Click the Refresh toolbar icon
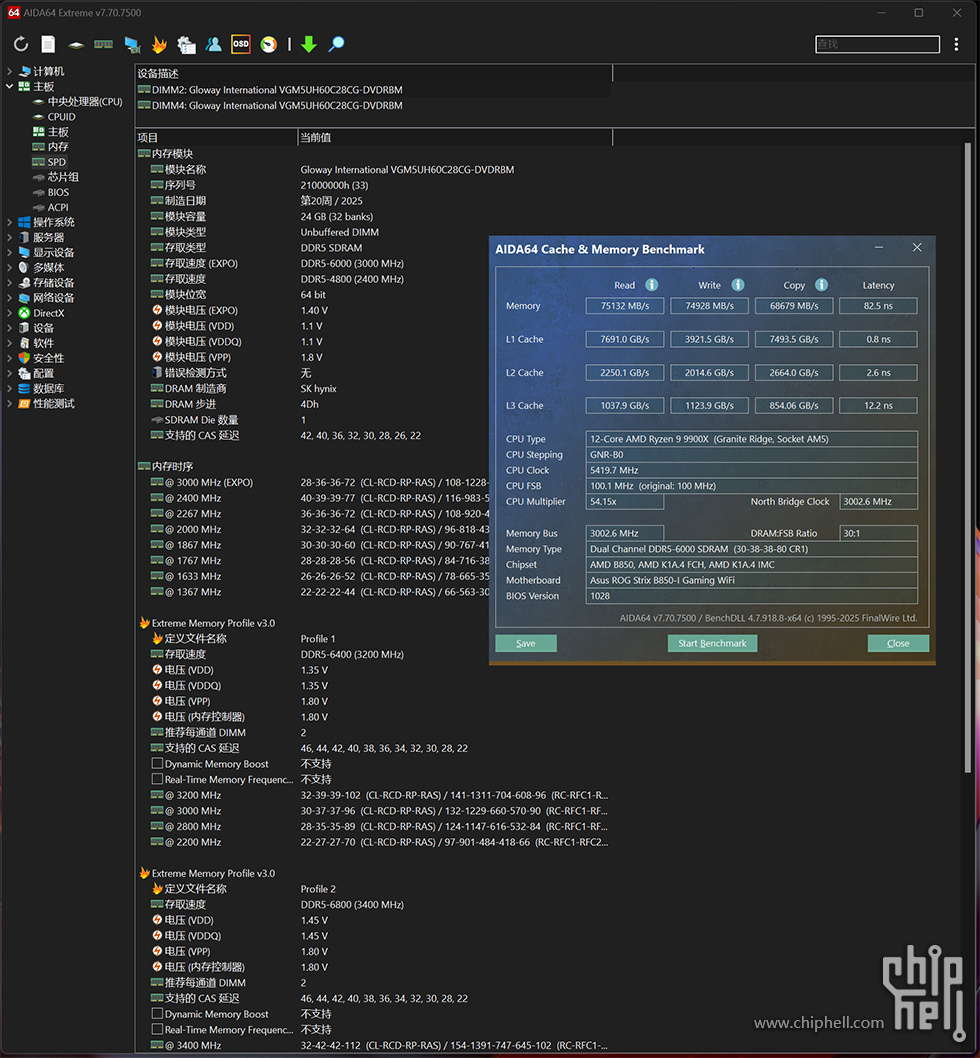The width and height of the screenshot is (980, 1058). (21, 45)
